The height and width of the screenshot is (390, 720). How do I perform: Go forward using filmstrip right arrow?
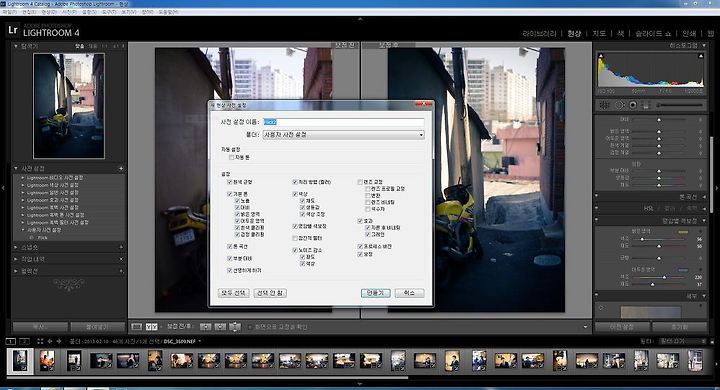pyautogui.click(x=59, y=341)
